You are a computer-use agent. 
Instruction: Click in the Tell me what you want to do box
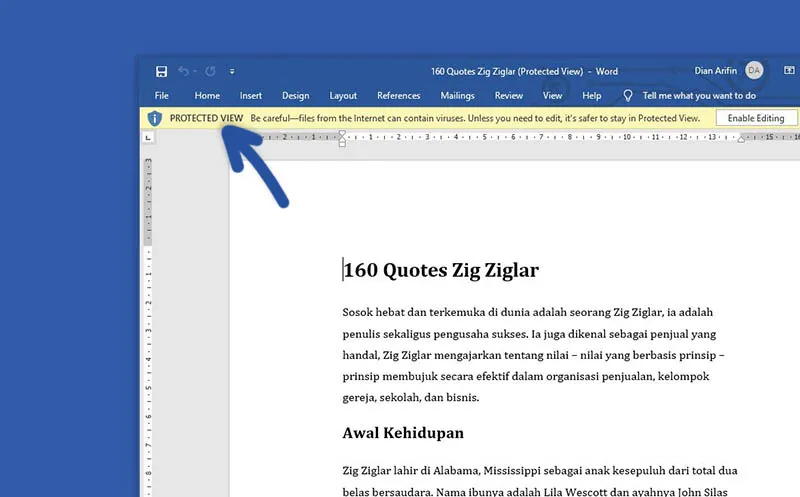[699, 96]
